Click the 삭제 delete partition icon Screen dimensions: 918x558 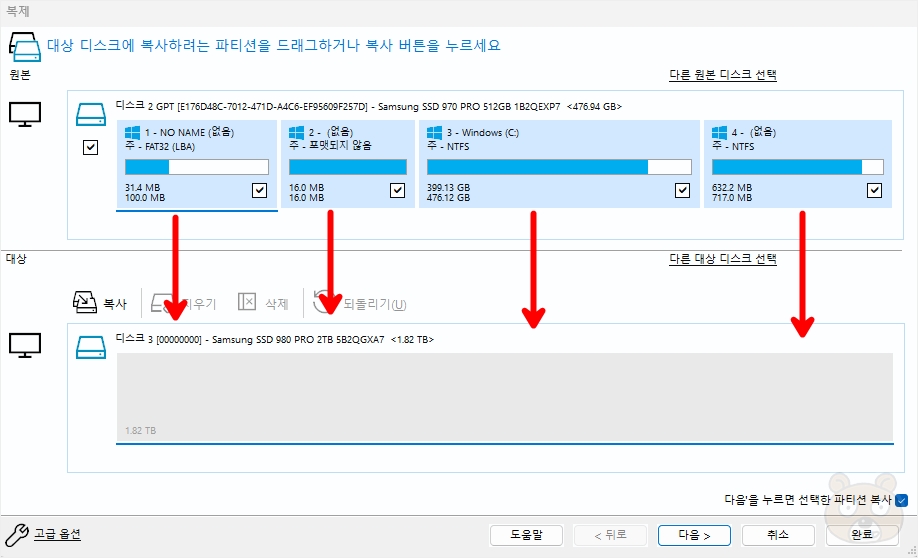(247, 302)
